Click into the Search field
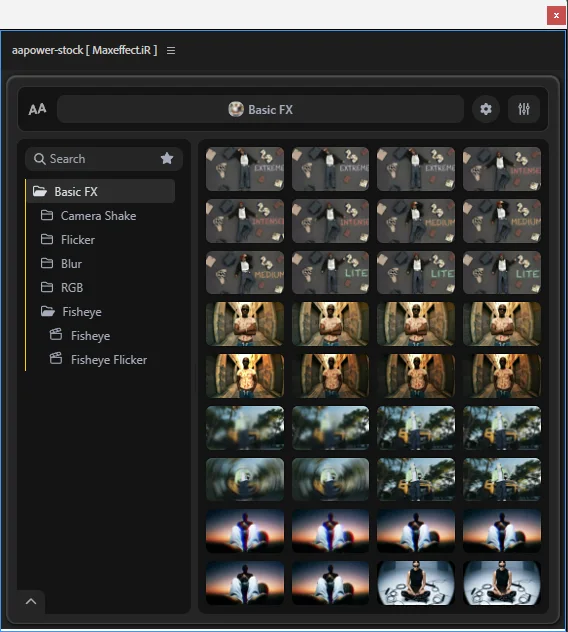This screenshot has width=568, height=632. [104, 158]
